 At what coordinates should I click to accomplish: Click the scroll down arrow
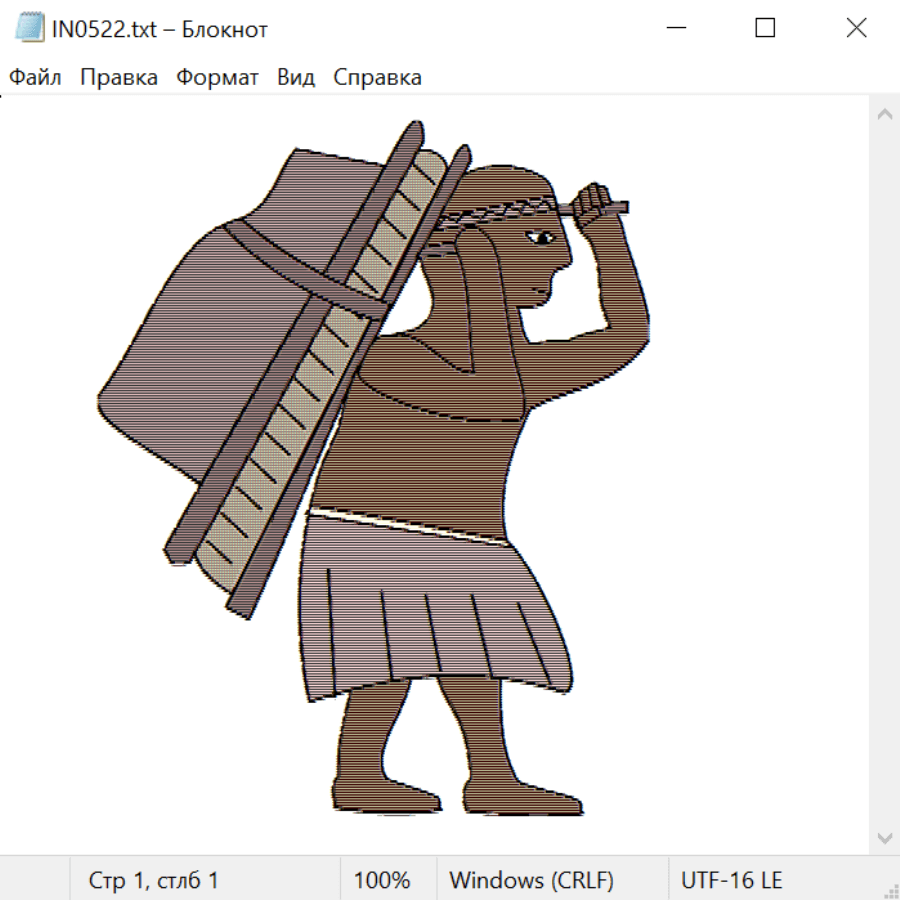884,837
